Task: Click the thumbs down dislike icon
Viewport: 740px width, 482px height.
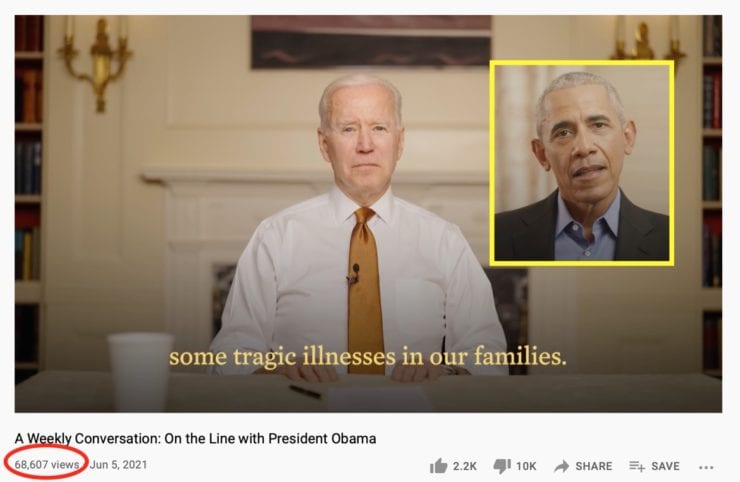Action: click(502, 466)
